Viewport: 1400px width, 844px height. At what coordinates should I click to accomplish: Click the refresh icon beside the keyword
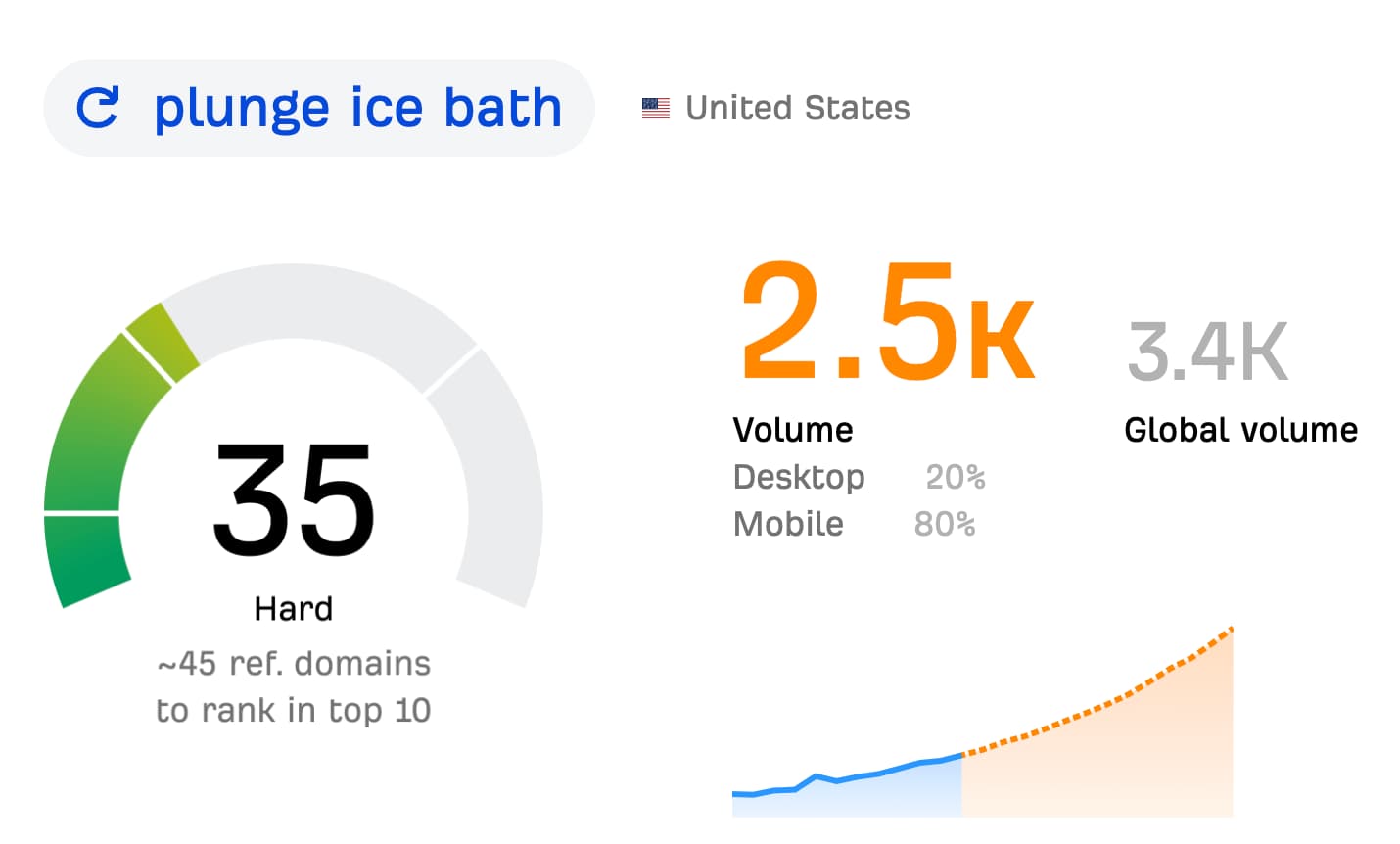point(98,108)
